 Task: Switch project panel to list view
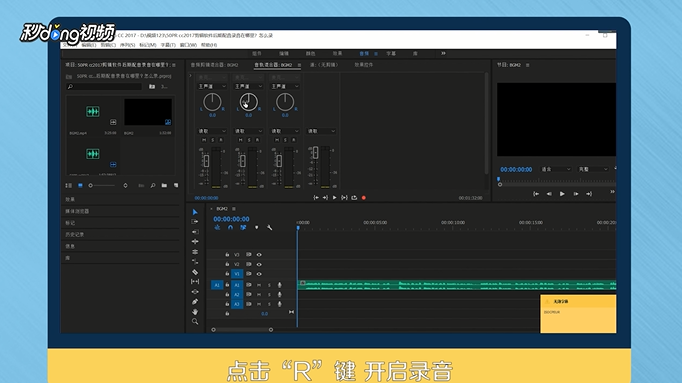click(x=69, y=186)
